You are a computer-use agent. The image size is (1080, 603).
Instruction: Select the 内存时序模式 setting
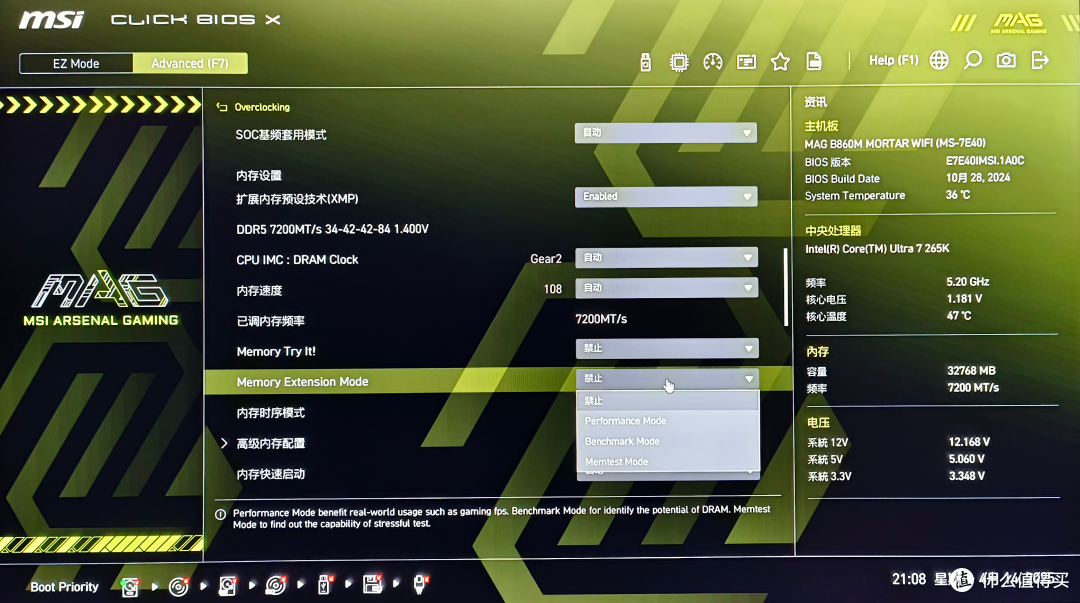(271, 413)
